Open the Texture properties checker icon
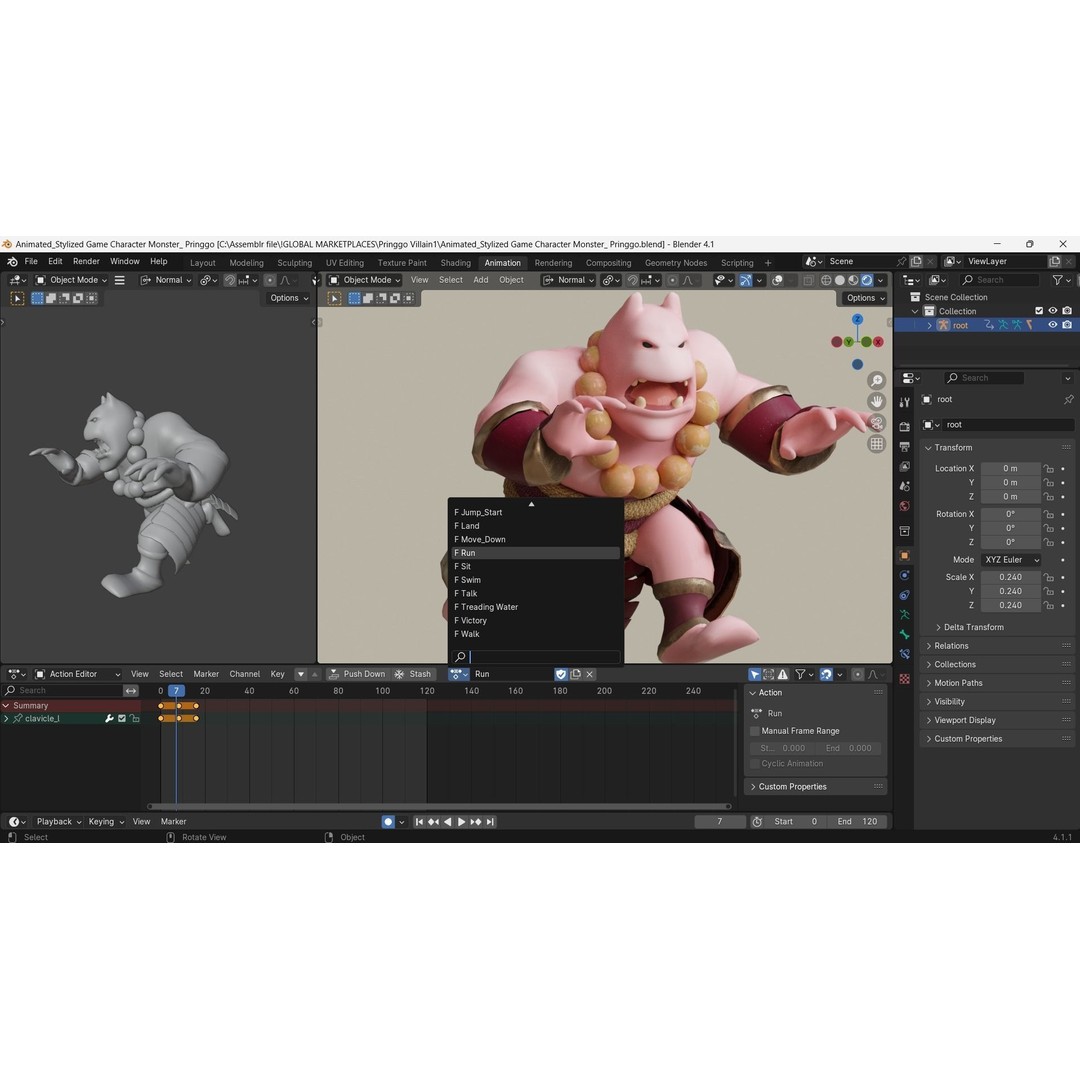The height and width of the screenshot is (1080, 1080). pos(904,679)
